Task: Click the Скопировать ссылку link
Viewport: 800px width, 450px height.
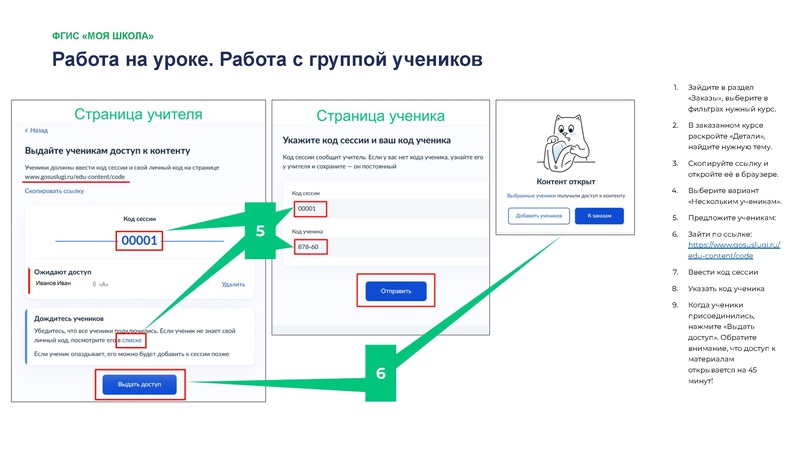Action: tap(54, 191)
